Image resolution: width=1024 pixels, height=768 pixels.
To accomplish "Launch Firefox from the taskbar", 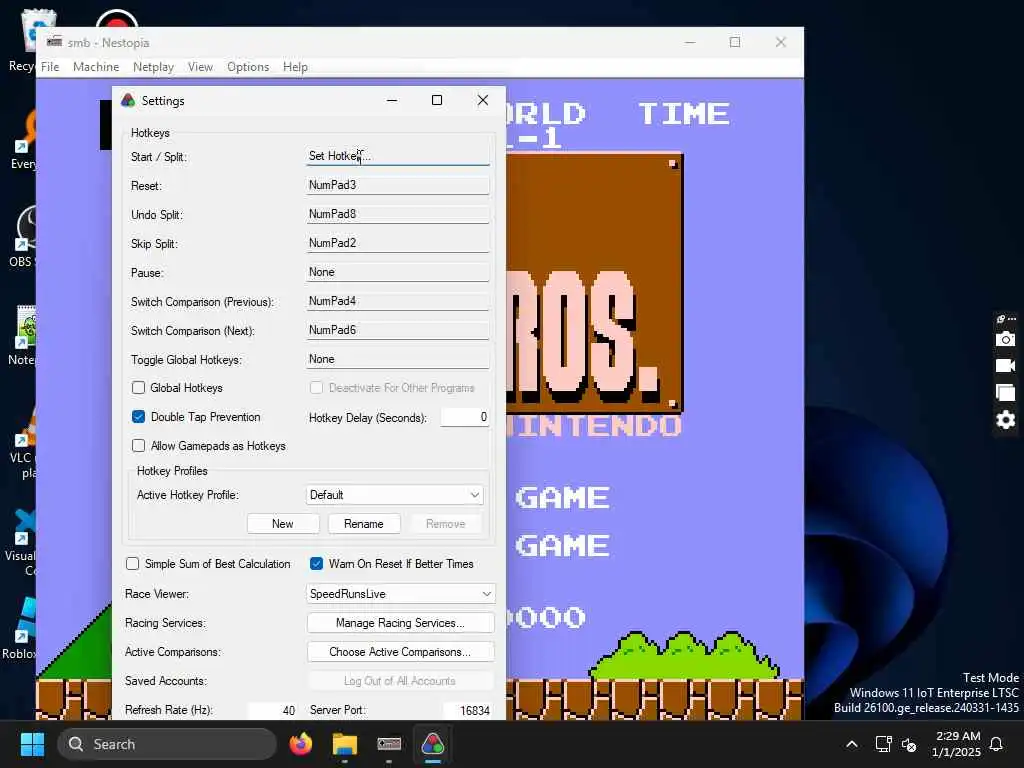I will point(300,744).
